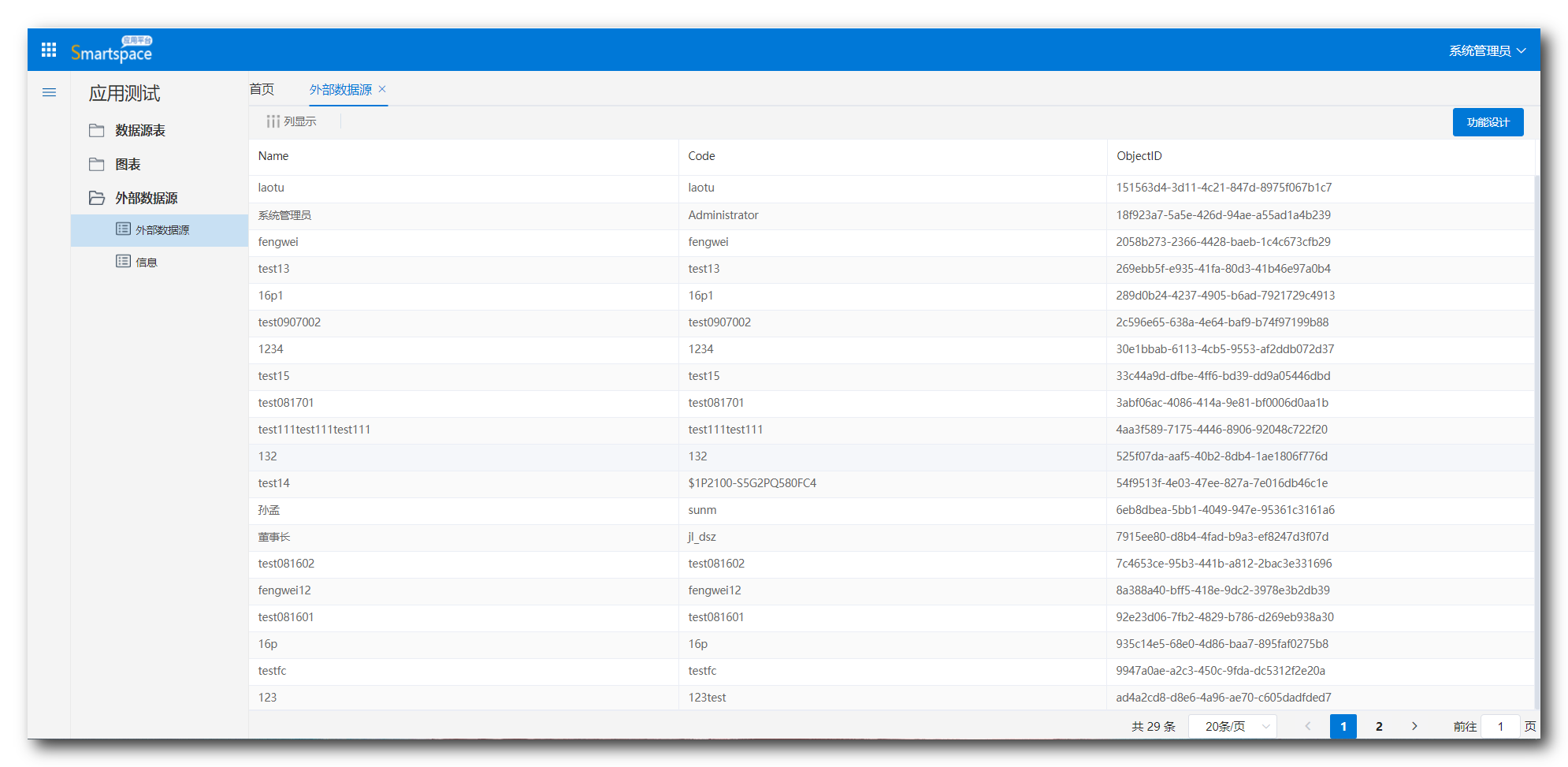Open the 系统管理员 user dropdown
Image resolution: width=1568 pixels, height=767 pixels.
click(1488, 50)
